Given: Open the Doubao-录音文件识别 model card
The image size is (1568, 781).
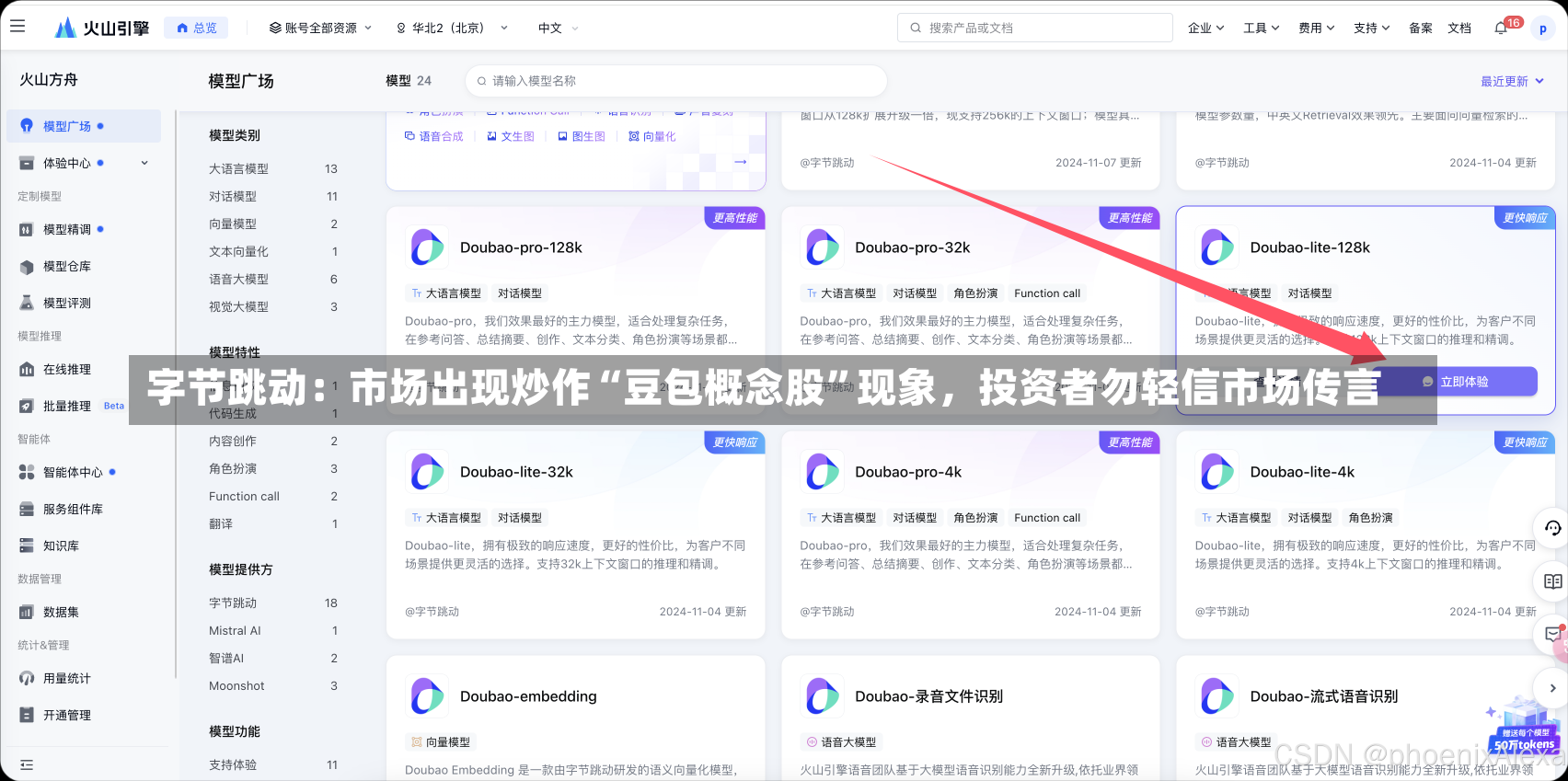Looking at the screenshot, I should click(x=971, y=718).
